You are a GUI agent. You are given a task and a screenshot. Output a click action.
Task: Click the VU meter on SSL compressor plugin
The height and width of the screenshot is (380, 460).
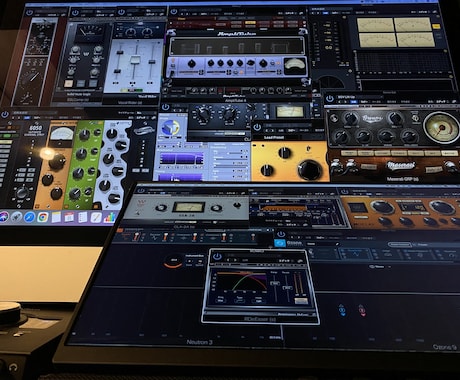coord(90,33)
